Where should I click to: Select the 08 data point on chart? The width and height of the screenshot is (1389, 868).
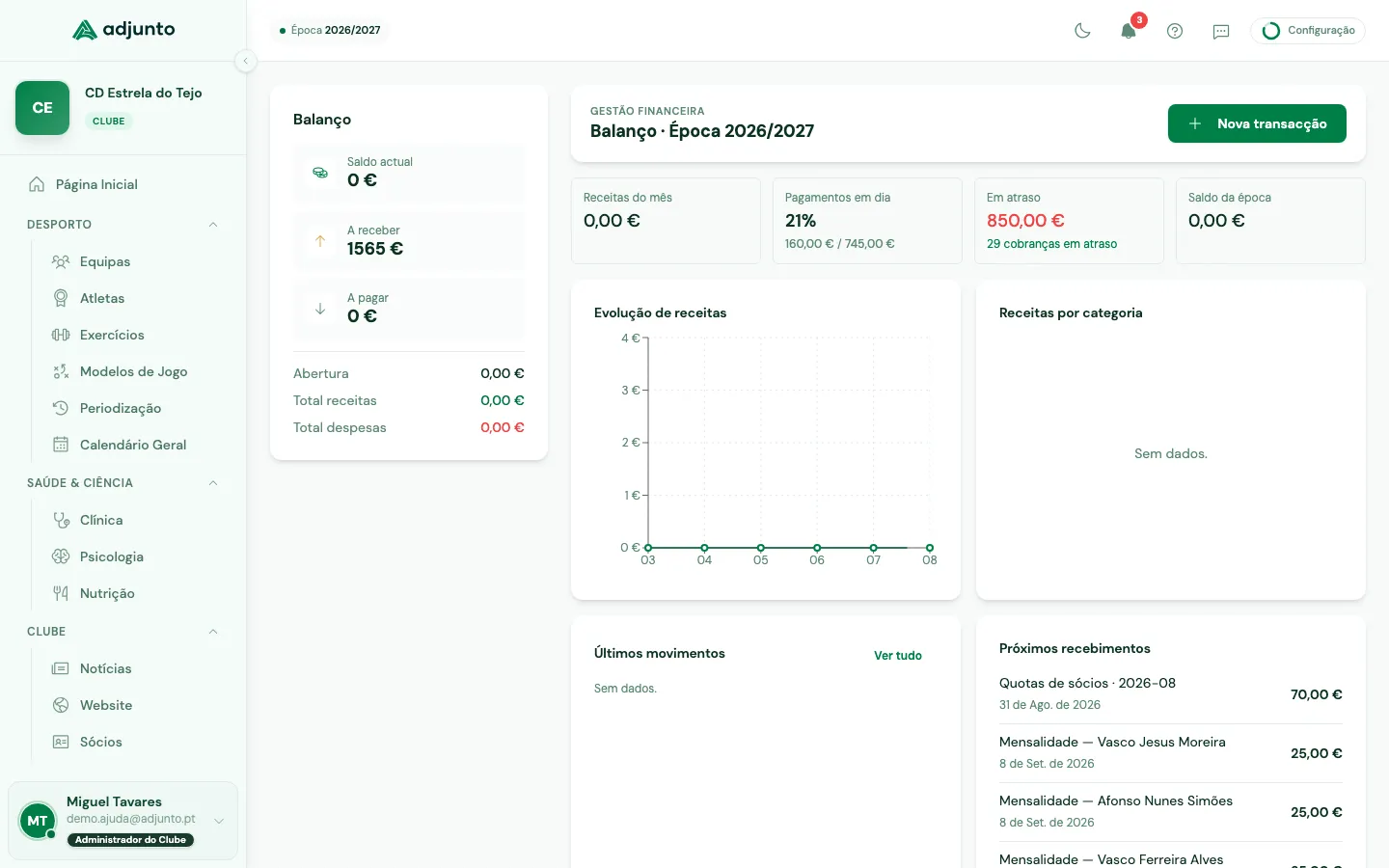930,548
